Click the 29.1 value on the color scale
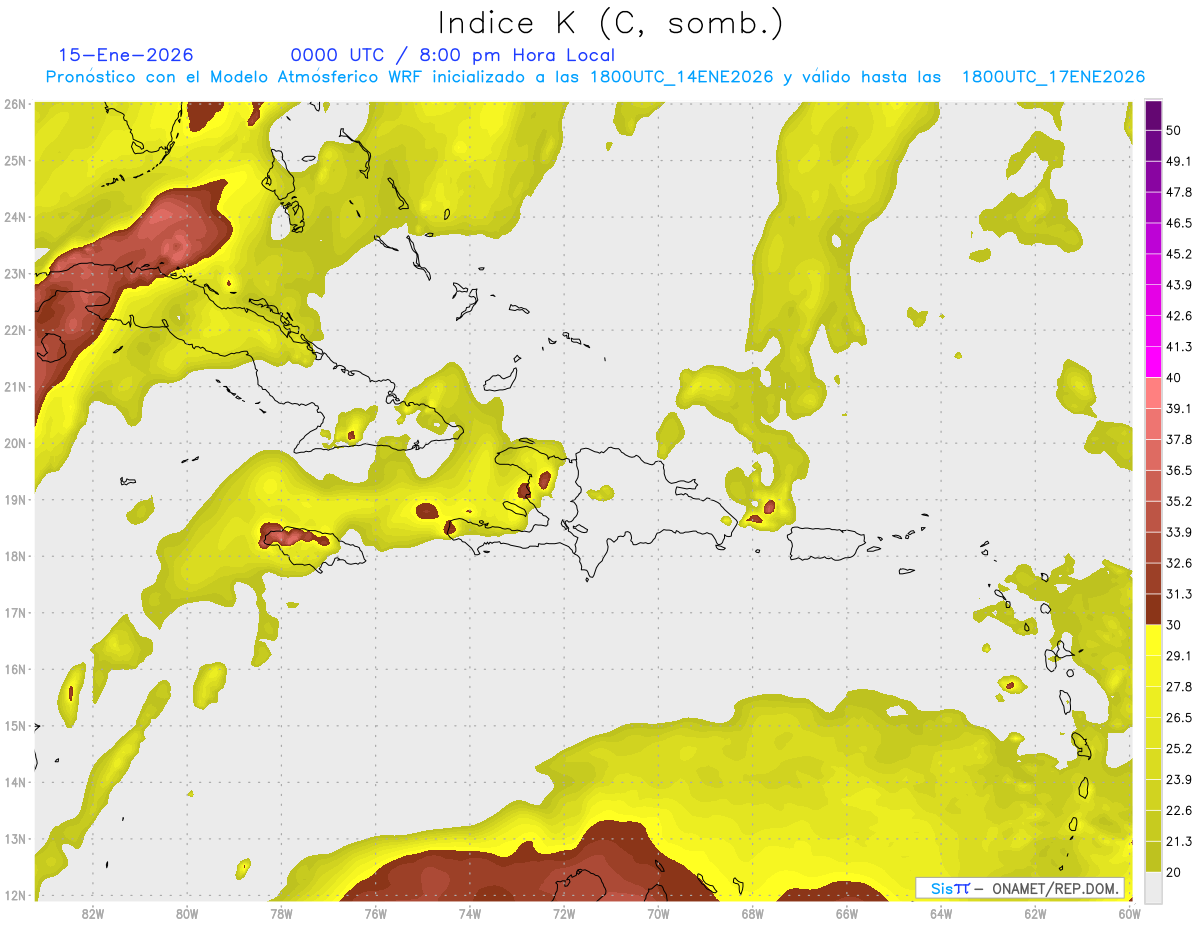 (x=1179, y=656)
